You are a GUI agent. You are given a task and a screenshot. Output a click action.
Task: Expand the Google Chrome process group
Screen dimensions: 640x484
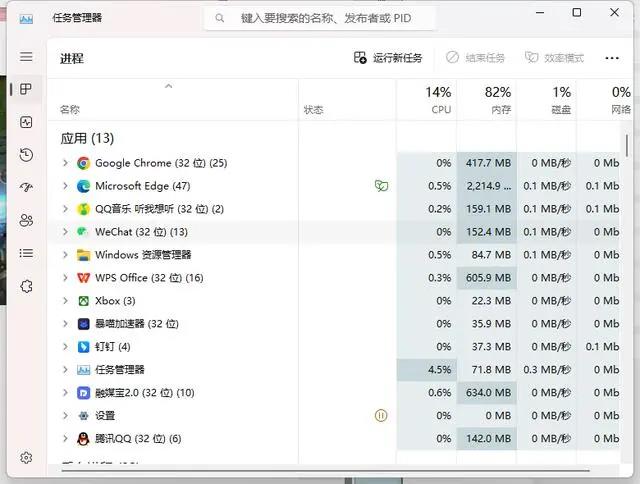pos(65,163)
